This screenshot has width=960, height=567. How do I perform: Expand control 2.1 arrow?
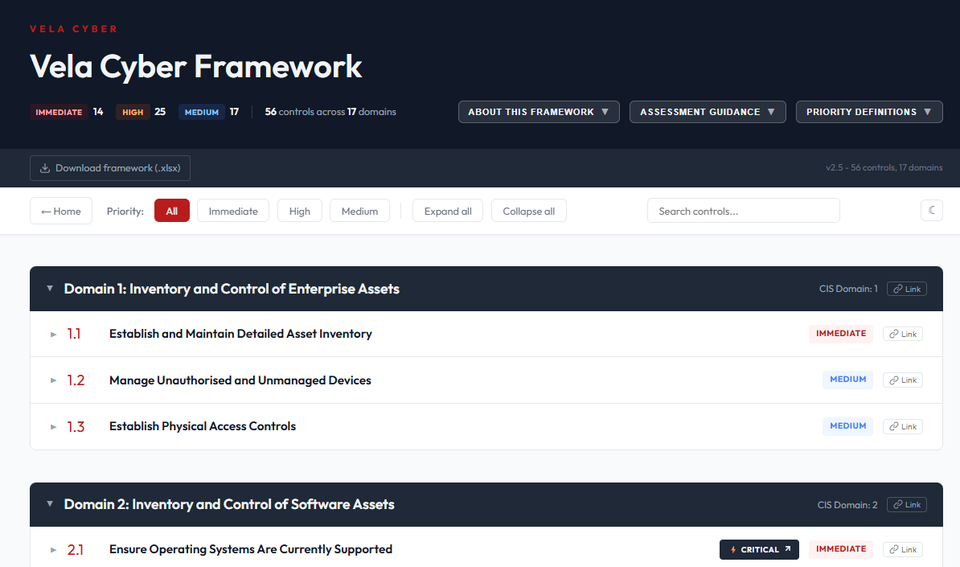pyautogui.click(x=53, y=550)
